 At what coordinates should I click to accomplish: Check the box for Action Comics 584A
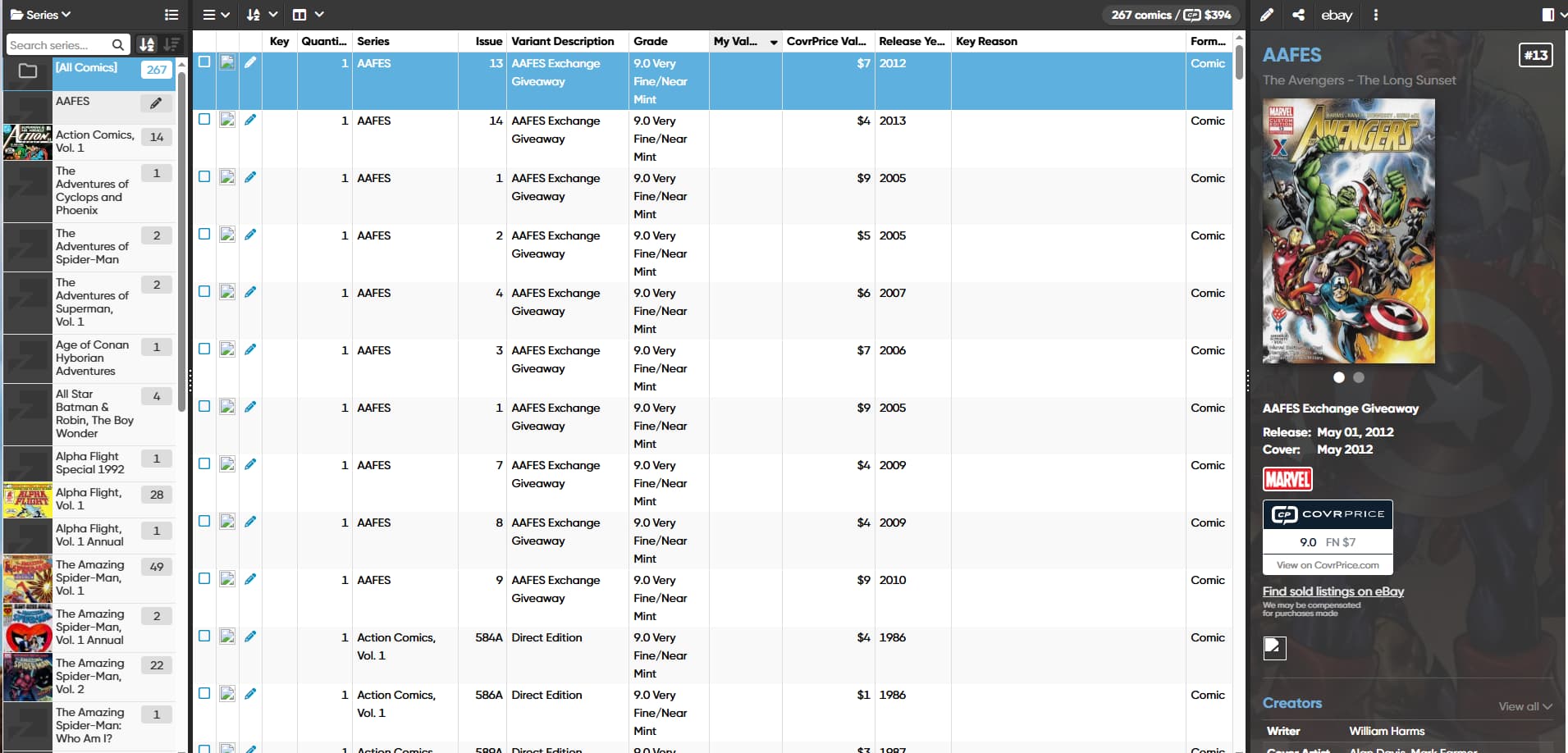[204, 636]
